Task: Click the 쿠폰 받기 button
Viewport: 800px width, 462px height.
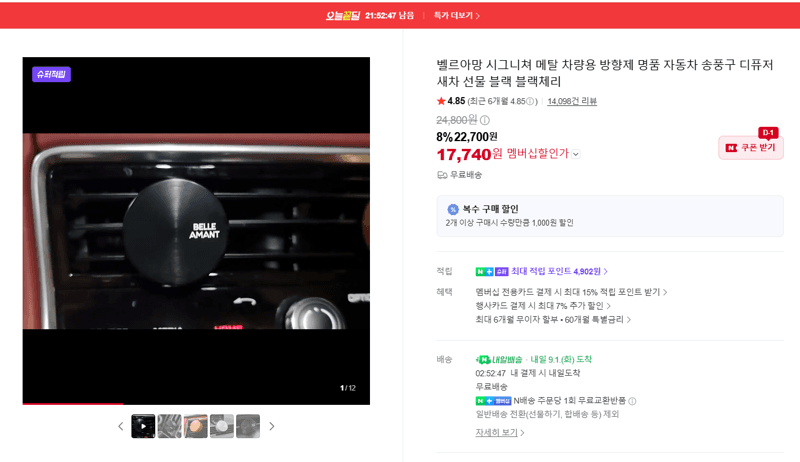Action: (751, 147)
